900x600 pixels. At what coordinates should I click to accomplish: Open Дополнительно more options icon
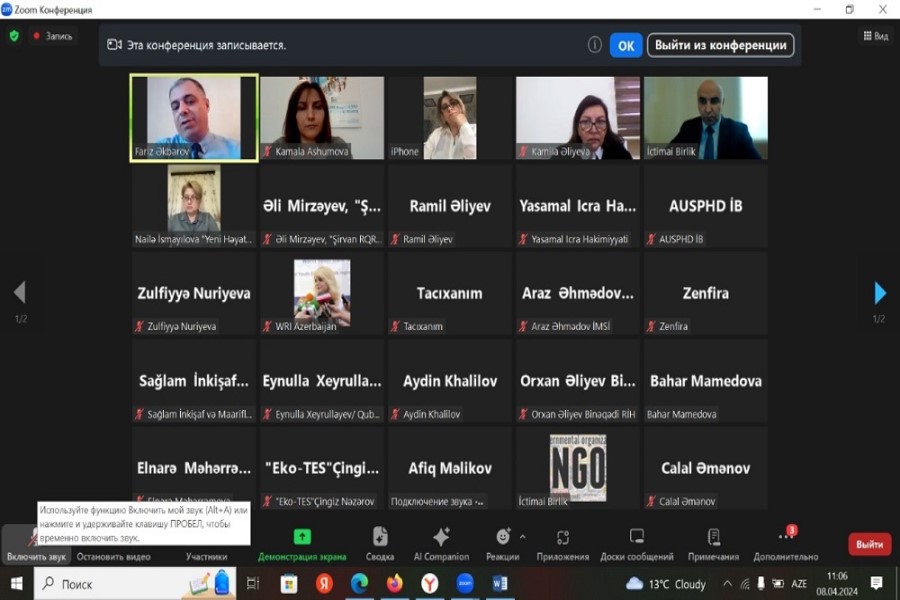(x=785, y=536)
